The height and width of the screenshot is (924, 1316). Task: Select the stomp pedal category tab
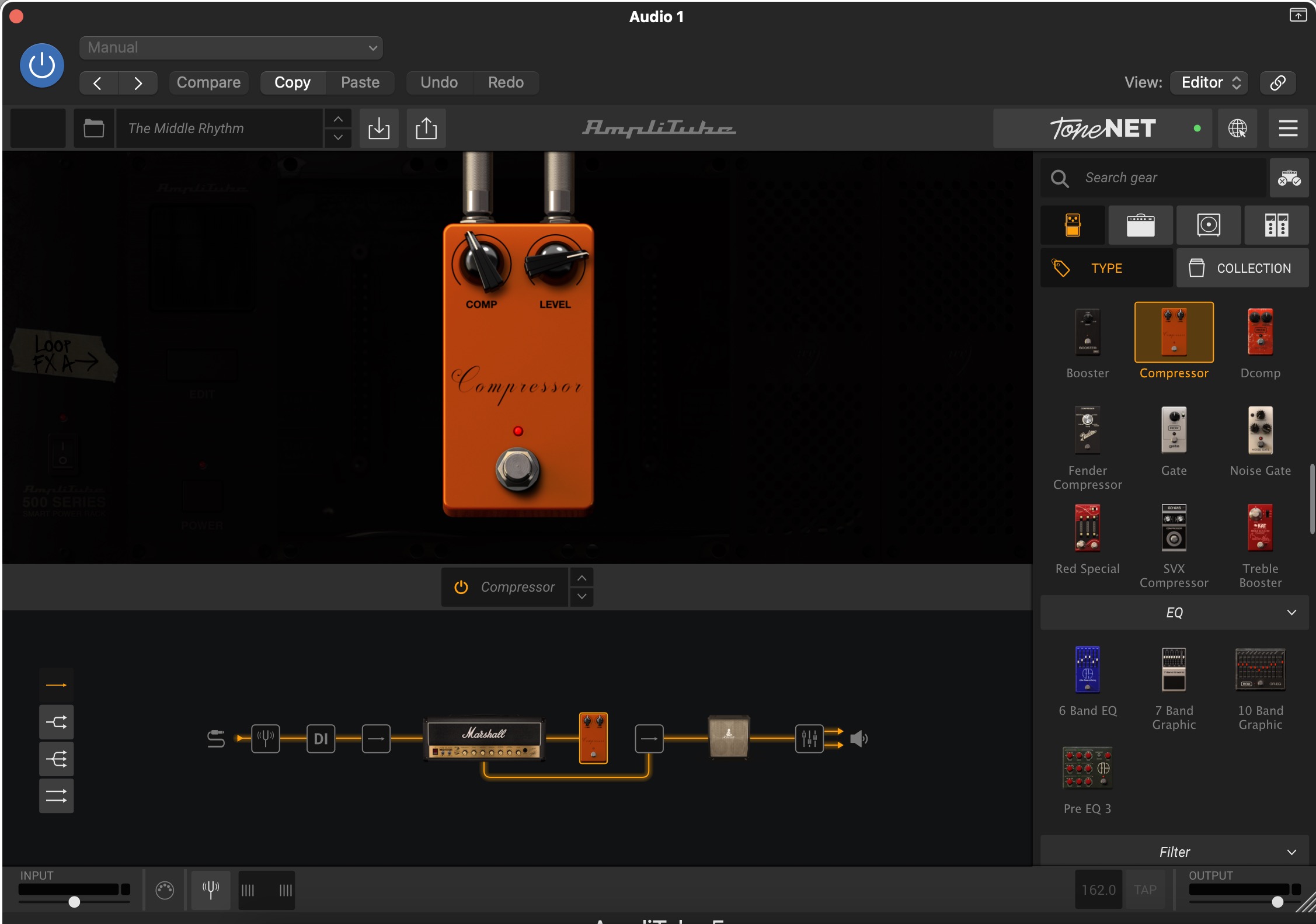1073,225
